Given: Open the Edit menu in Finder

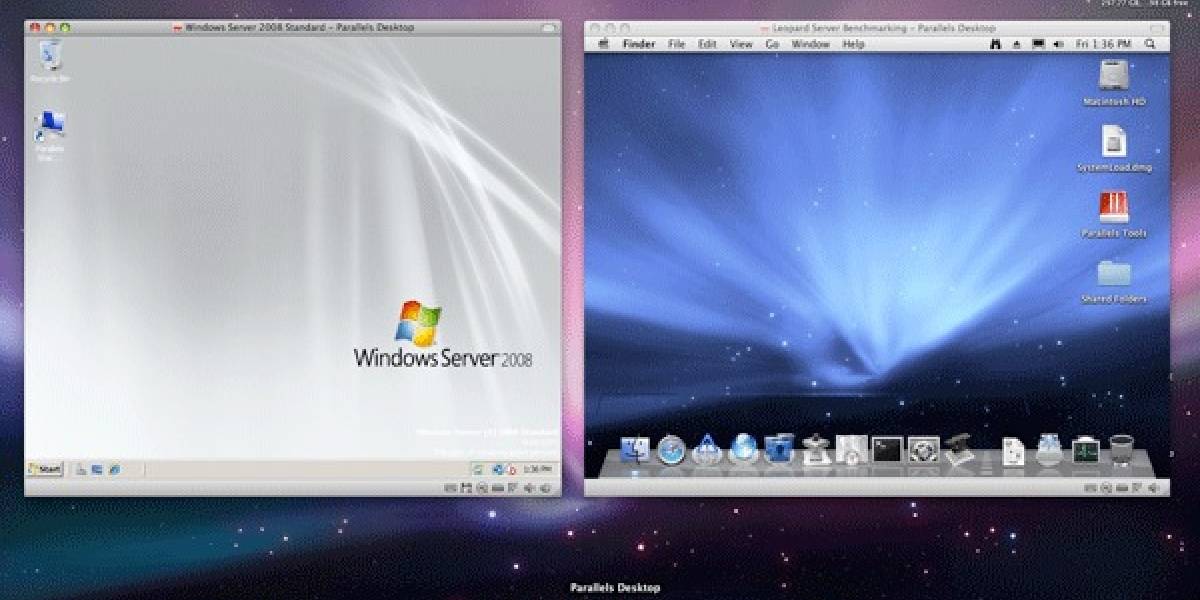Looking at the screenshot, I should 708,44.
